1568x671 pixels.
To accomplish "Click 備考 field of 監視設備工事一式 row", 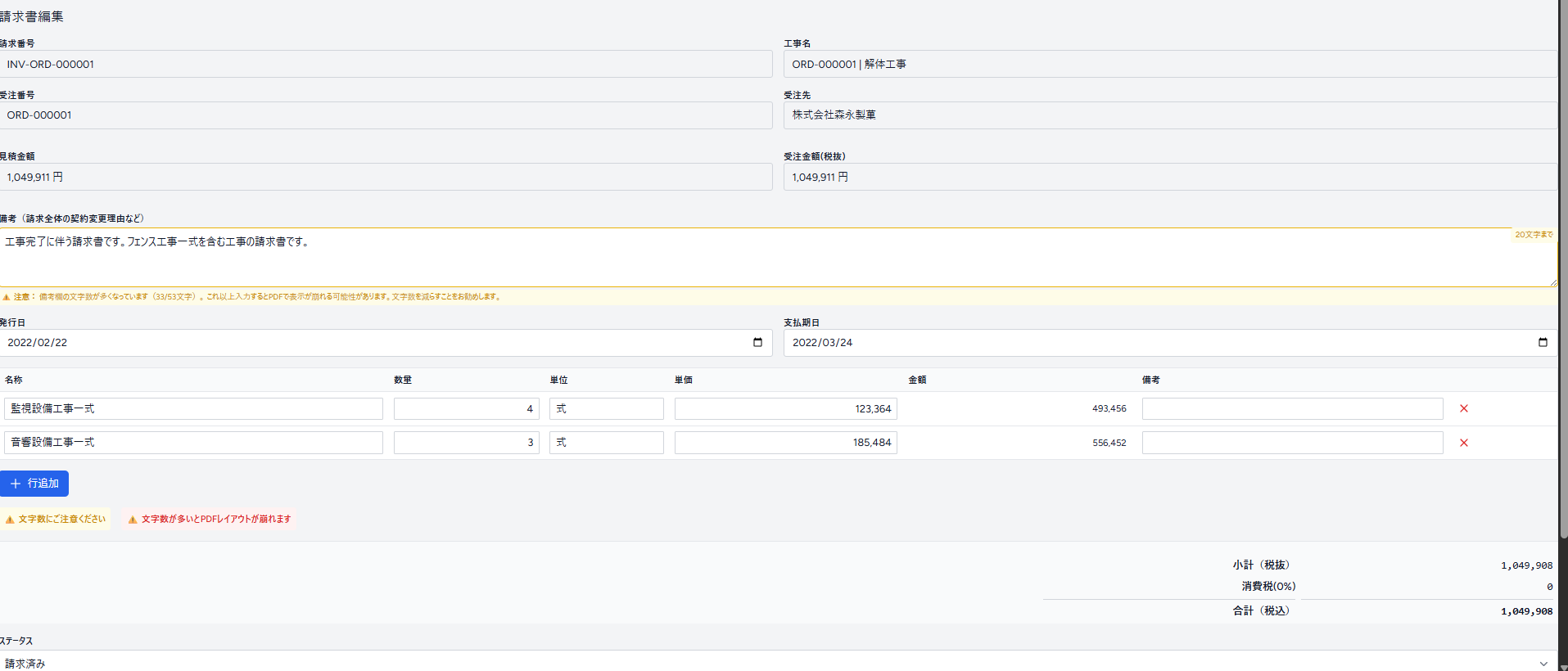I will (1293, 408).
